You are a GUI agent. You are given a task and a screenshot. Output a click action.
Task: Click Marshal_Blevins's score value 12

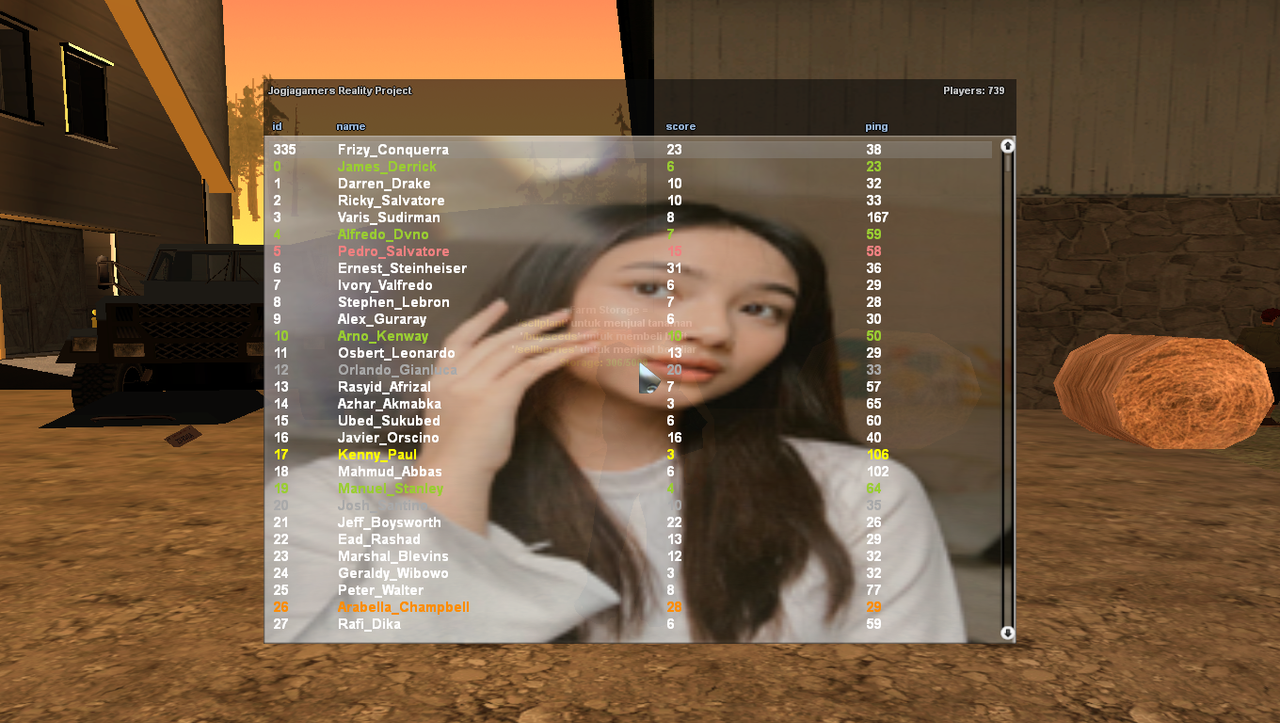click(674, 557)
